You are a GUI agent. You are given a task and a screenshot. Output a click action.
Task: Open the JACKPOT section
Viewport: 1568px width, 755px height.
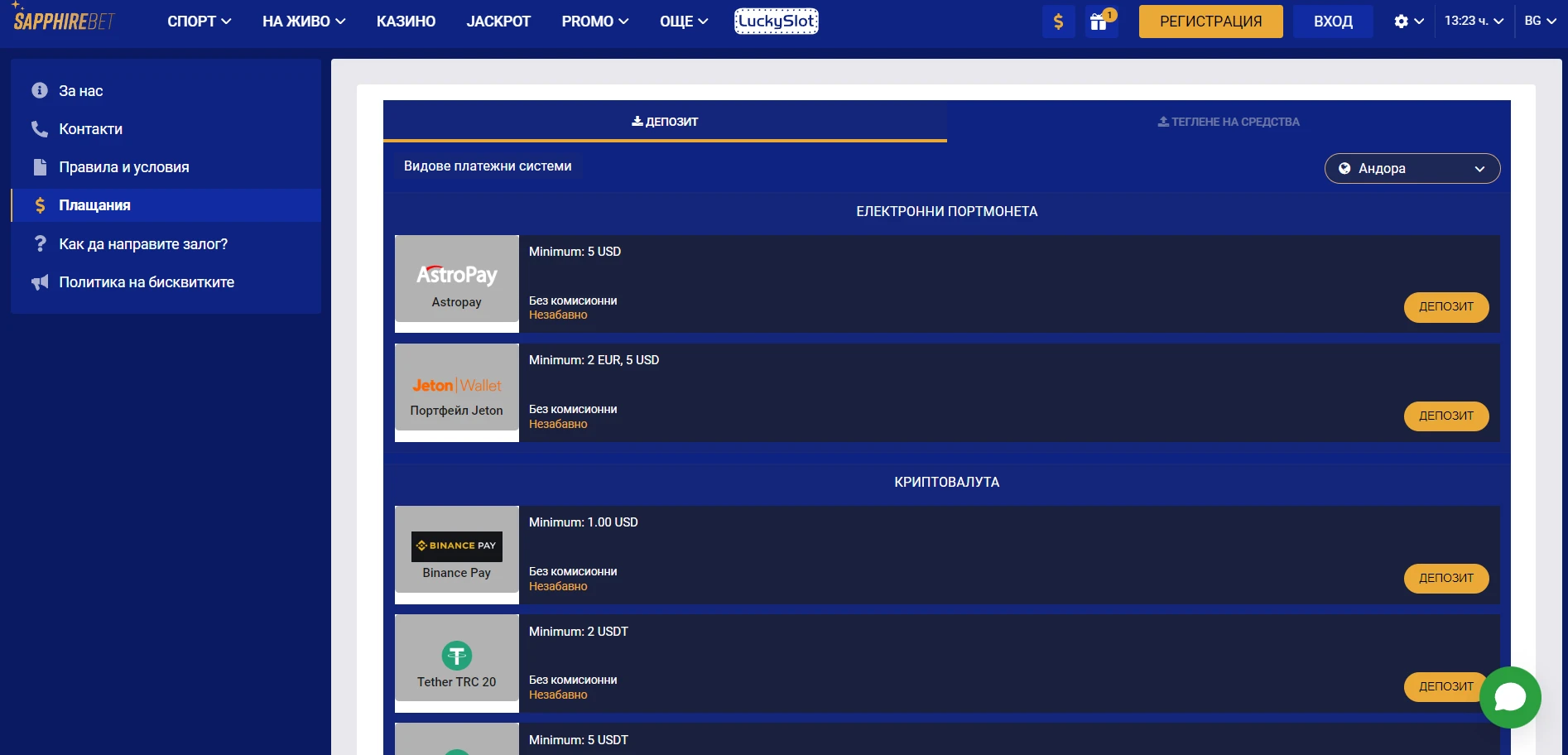tap(498, 22)
